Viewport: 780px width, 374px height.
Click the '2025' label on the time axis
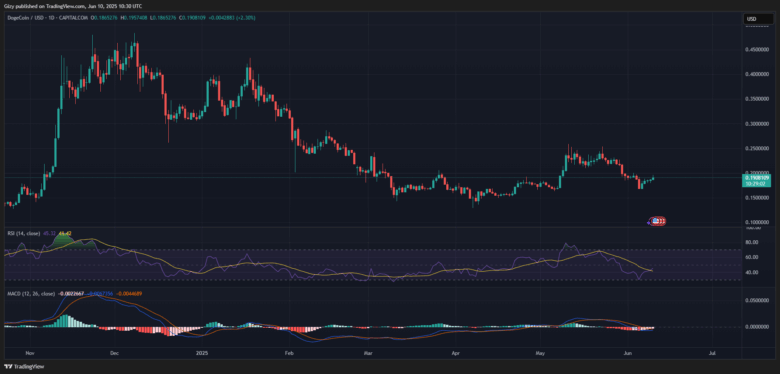[203, 353]
